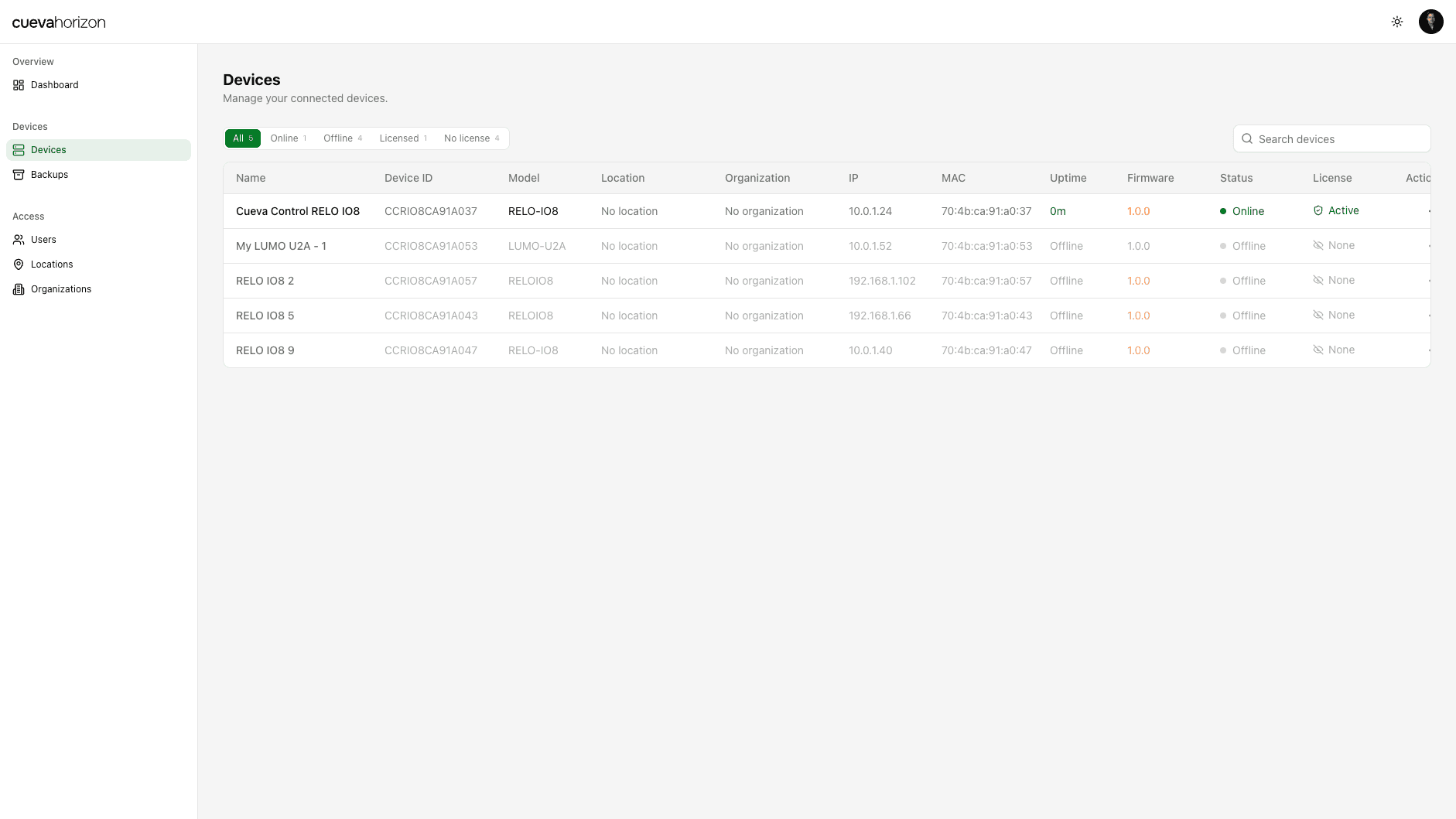Click firmware 1.0.0 of Cueva Control RELO IO8
Viewport: 1456px width, 819px height.
pos(1138,211)
